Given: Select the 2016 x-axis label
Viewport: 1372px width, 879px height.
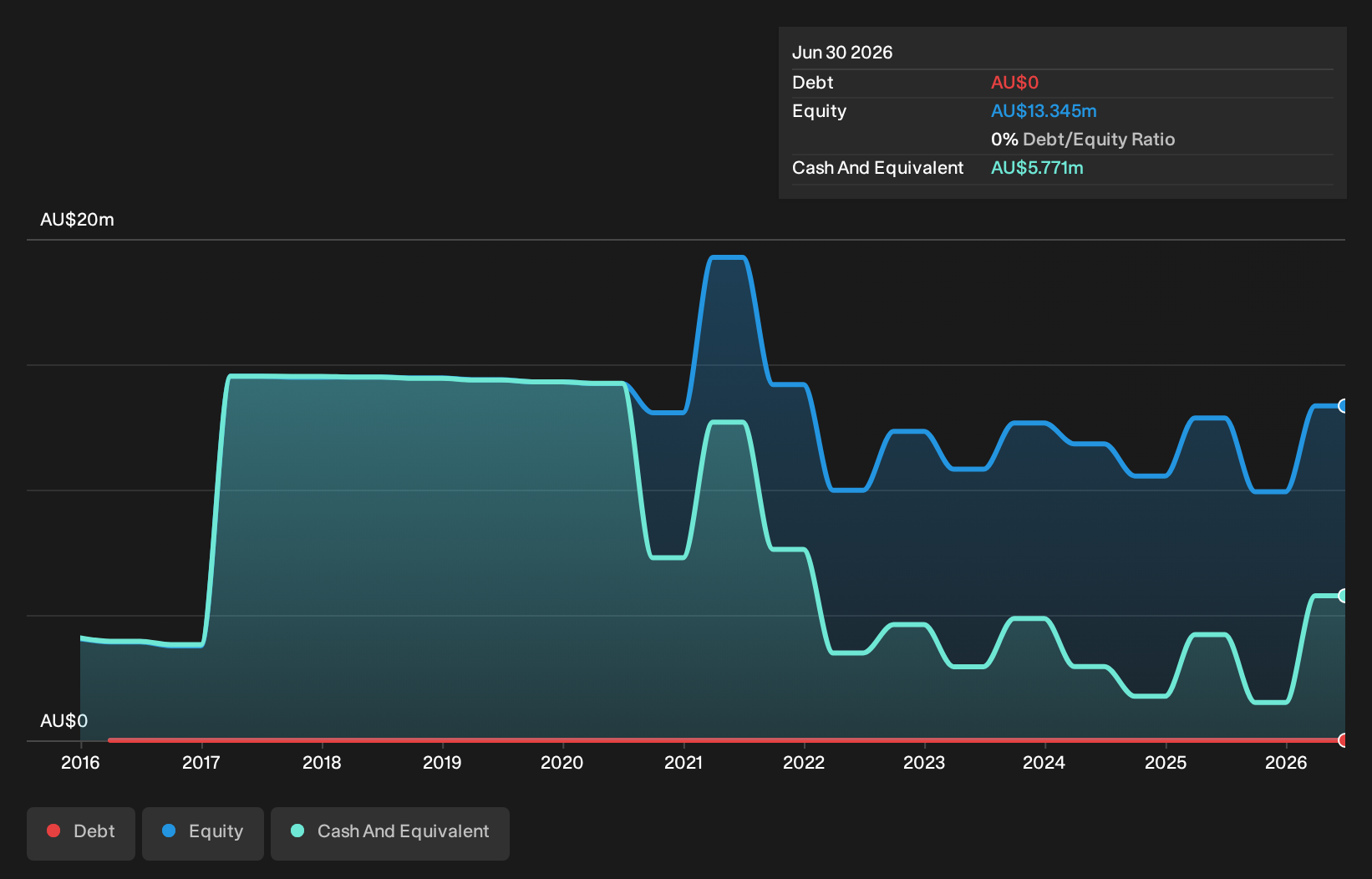Looking at the screenshot, I should pos(80,763).
